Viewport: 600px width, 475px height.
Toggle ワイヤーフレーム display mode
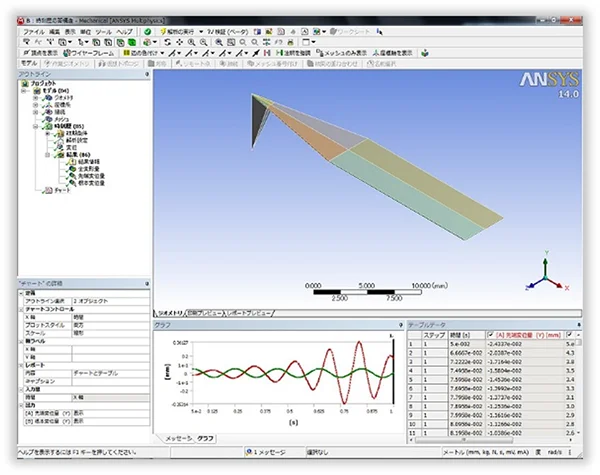(89, 53)
